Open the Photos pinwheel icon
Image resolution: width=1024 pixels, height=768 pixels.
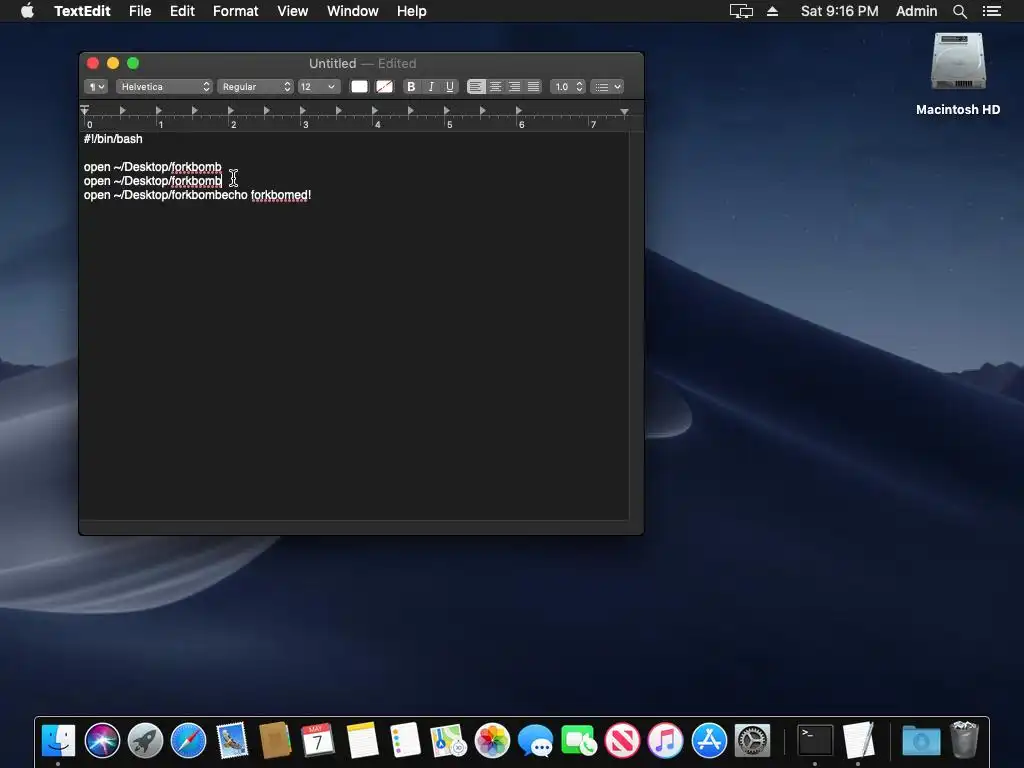pyautogui.click(x=492, y=741)
